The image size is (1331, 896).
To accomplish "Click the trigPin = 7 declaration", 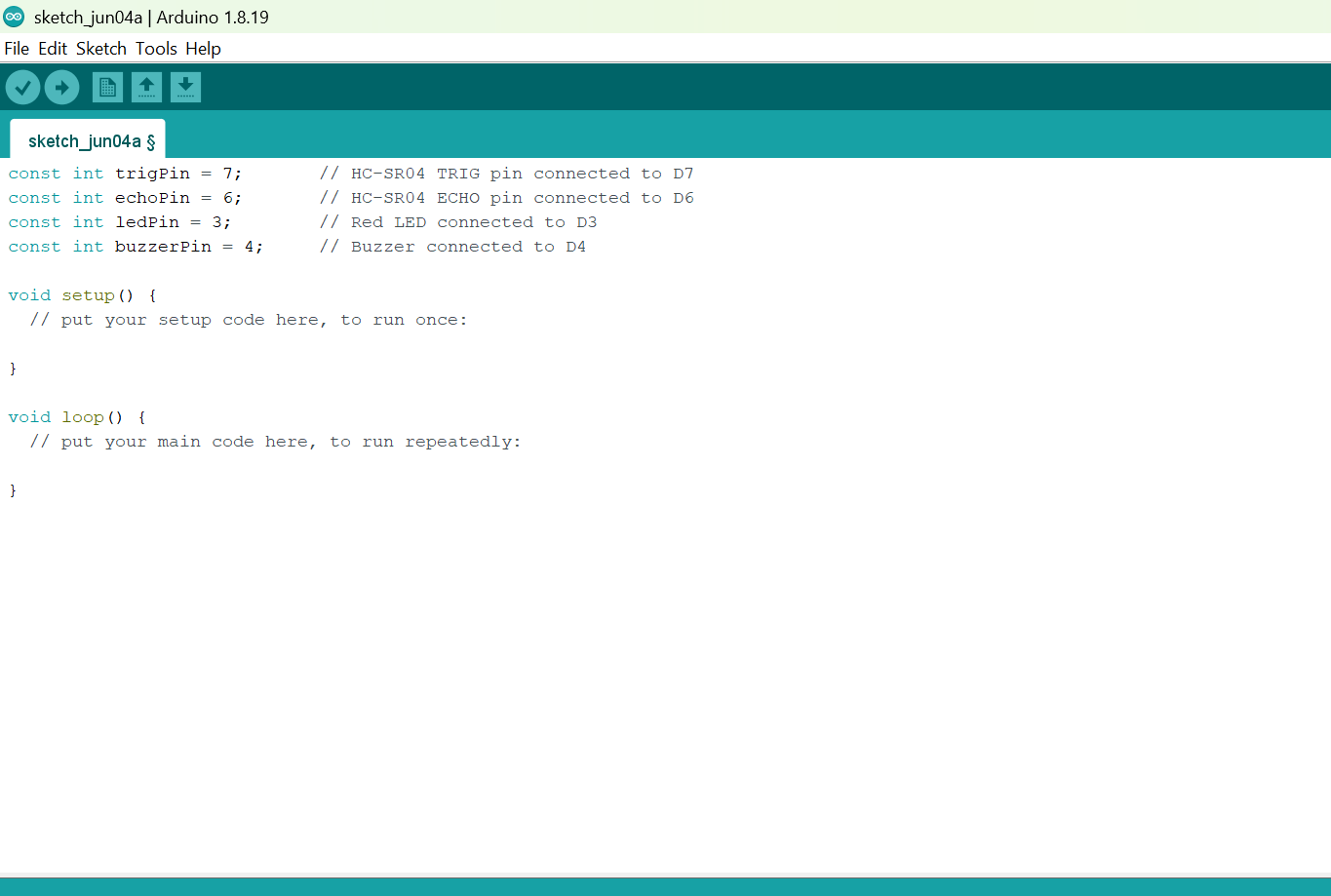I will pyautogui.click(x=125, y=174).
